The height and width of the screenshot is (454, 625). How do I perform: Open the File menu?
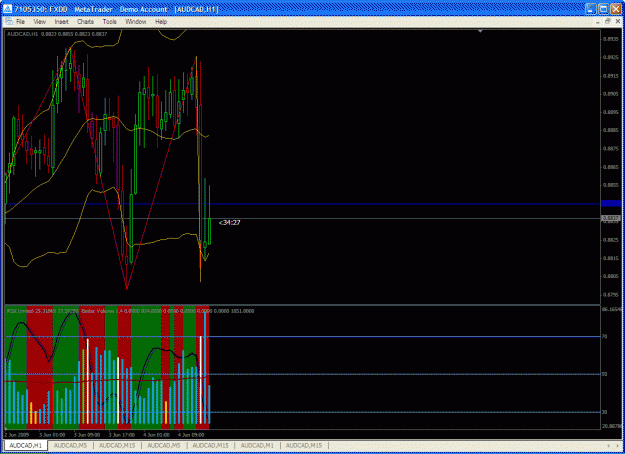[20, 22]
